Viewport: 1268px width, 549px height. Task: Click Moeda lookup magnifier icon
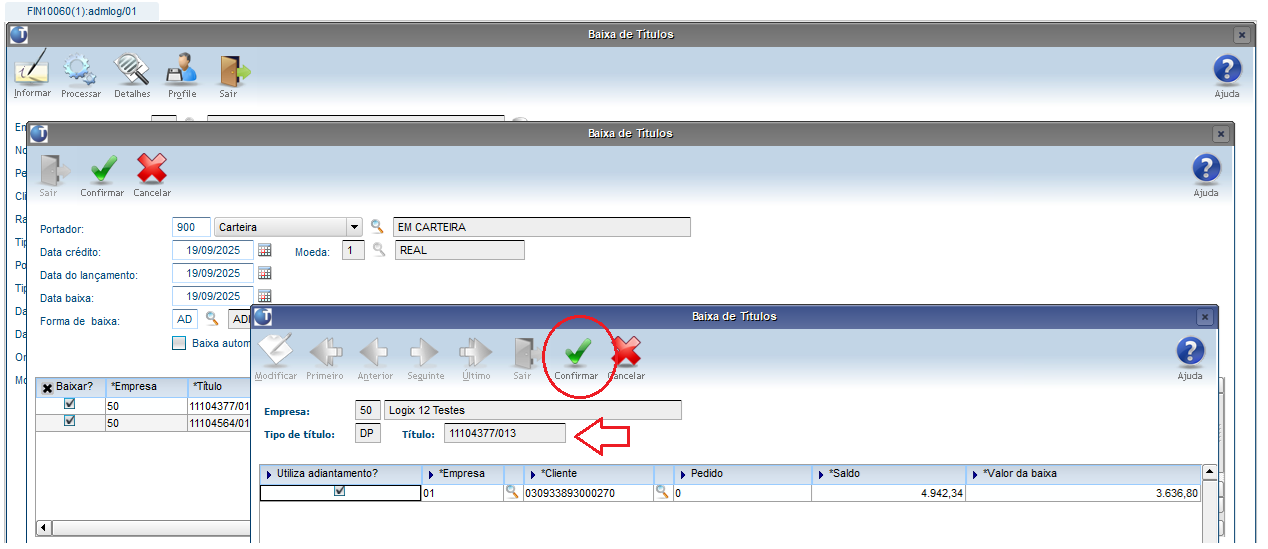tap(379, 250)
